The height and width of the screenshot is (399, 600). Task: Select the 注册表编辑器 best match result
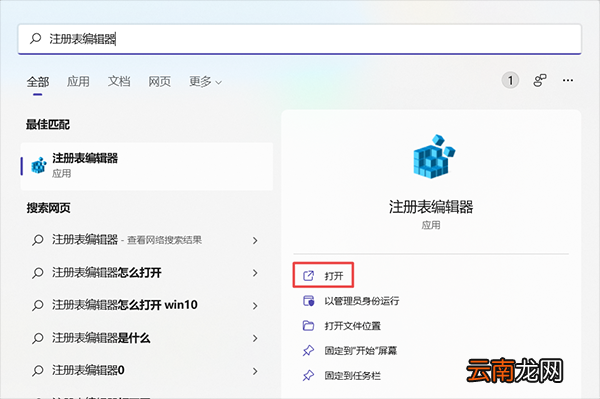click(x=147, y=166)
